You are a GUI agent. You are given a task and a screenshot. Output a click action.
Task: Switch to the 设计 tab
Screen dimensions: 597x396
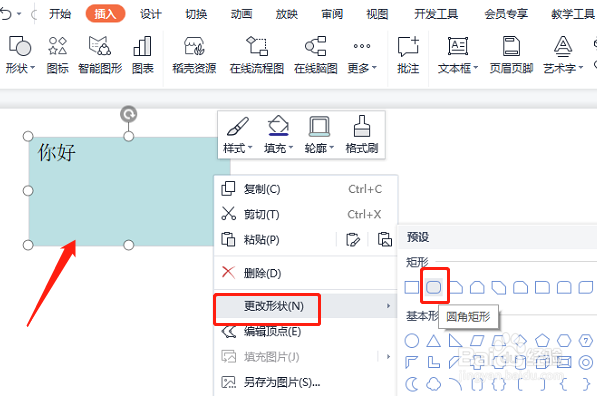[150, 14]
